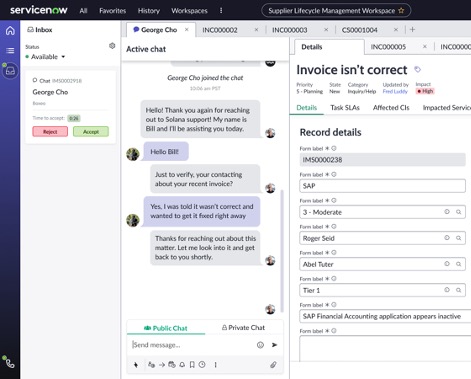471x379 pixels.
Task: Close the CS0001004 tab
Action: click(x=396, y=30)
